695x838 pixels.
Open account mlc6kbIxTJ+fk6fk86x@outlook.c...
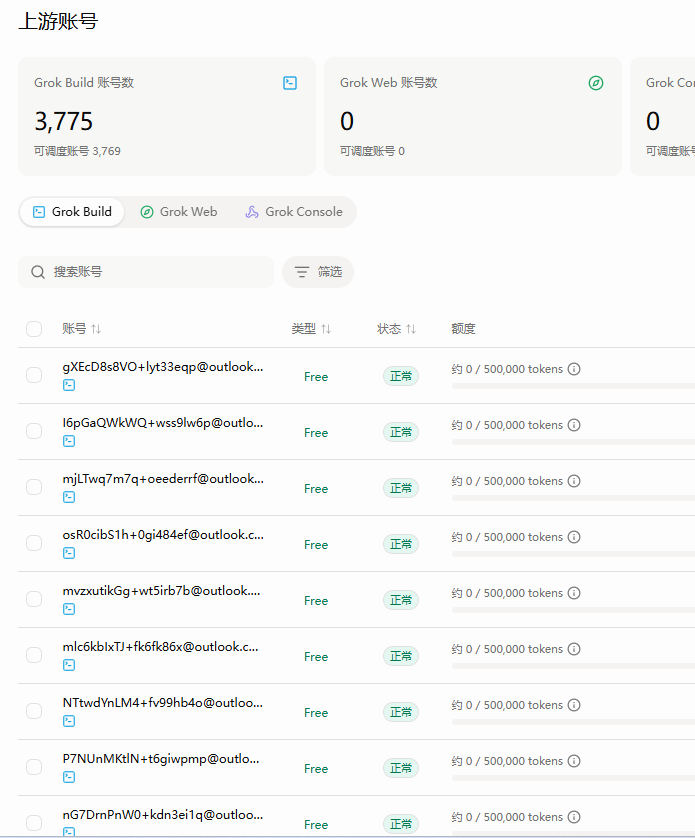pyautogui.click(x=160, y=647)
